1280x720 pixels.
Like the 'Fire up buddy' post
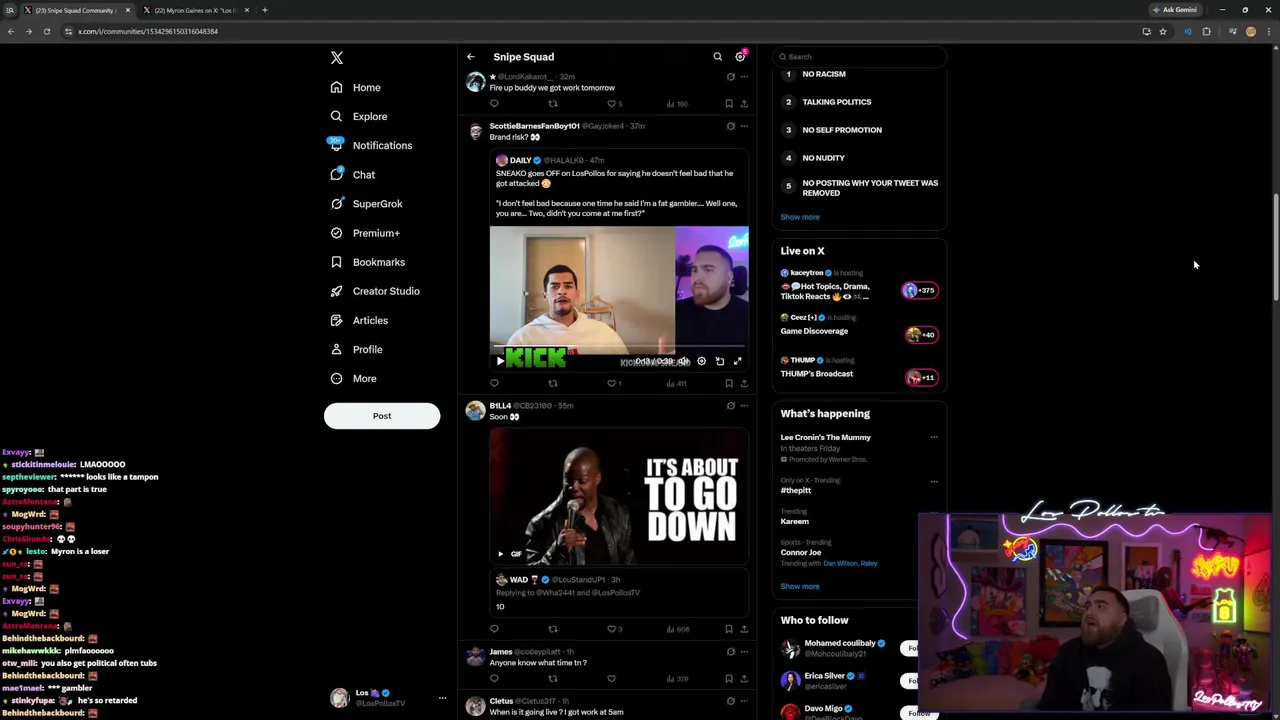tap(612, 104)
